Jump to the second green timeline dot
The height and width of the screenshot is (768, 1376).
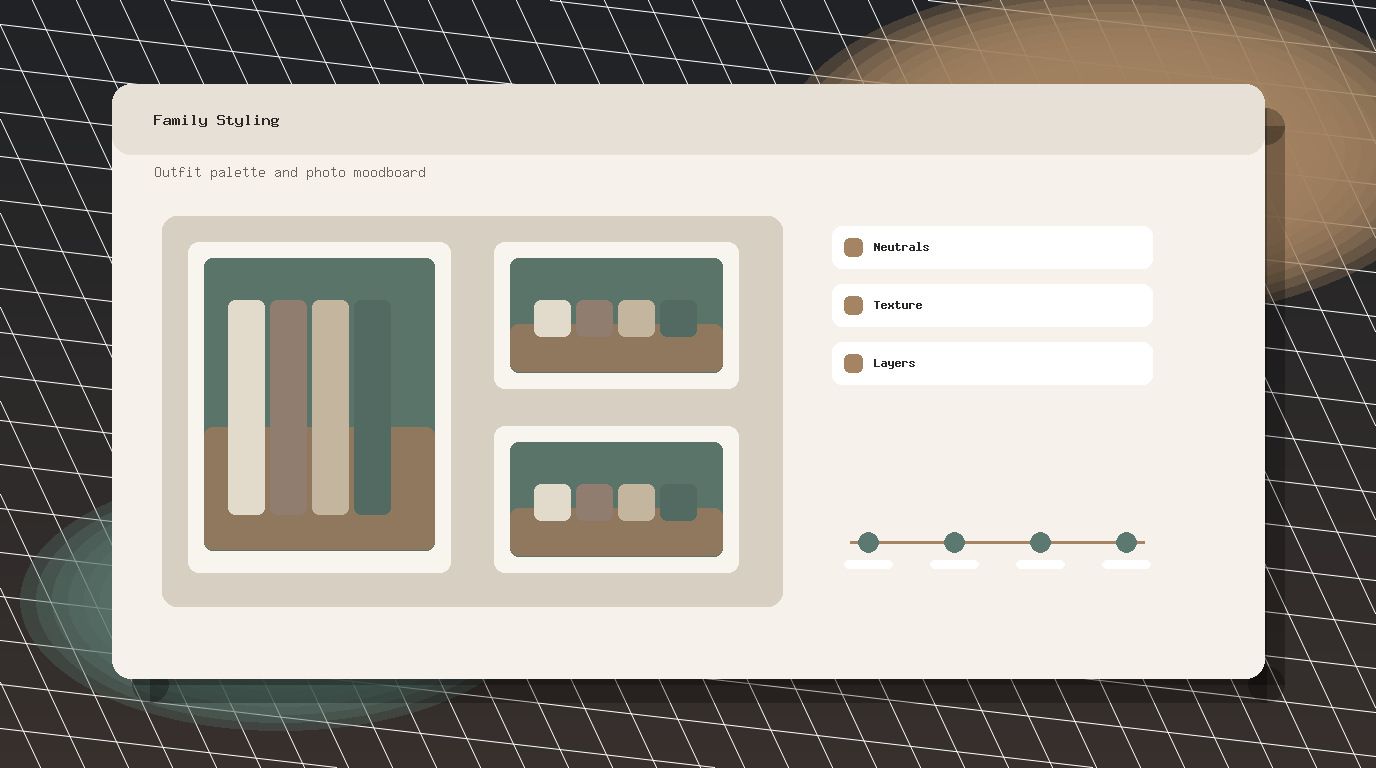(x=954, y=542)
